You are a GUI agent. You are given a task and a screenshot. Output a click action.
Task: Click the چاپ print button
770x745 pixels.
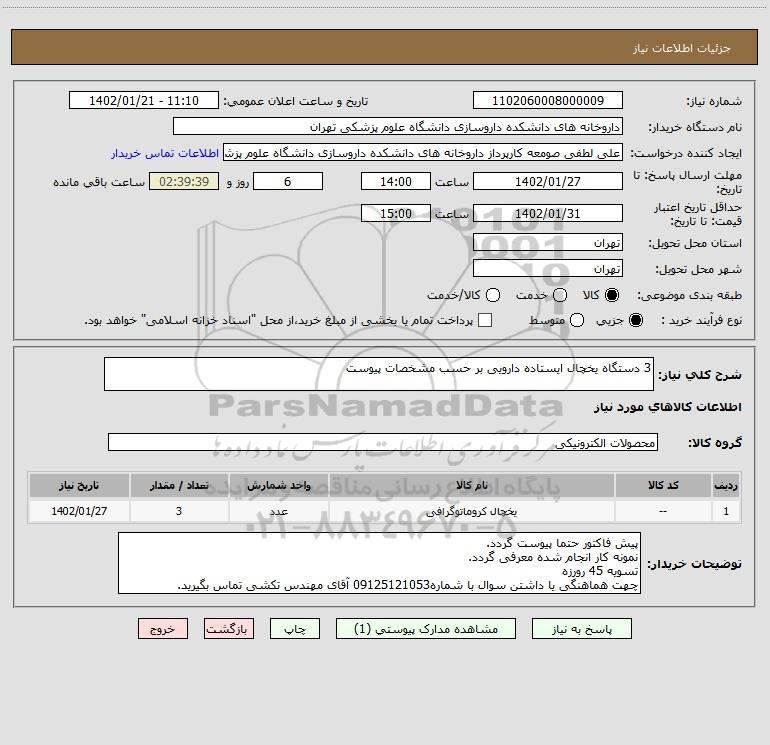295,629
